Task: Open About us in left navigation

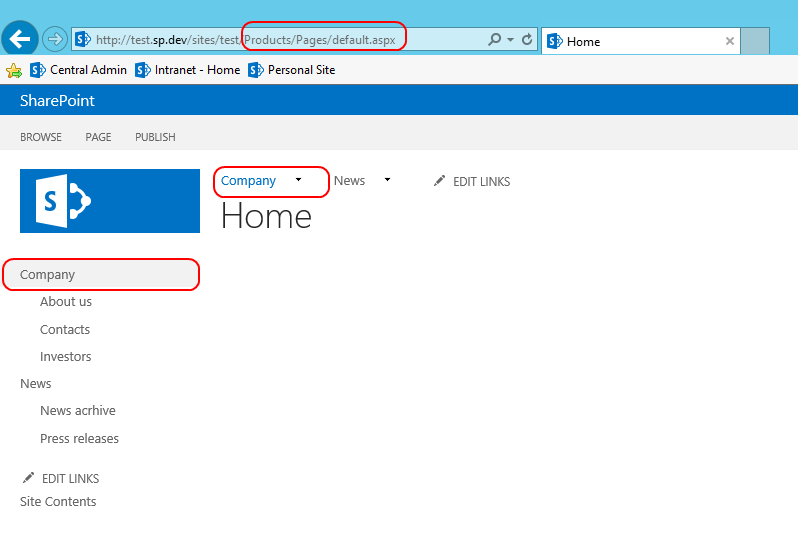Action: click(x=66, y=302)
